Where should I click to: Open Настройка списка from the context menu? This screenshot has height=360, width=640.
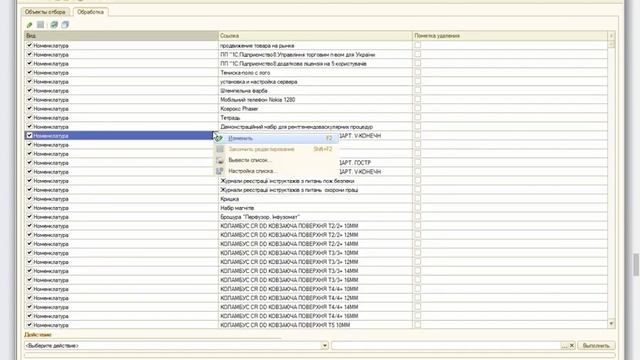tap(277, 171)
